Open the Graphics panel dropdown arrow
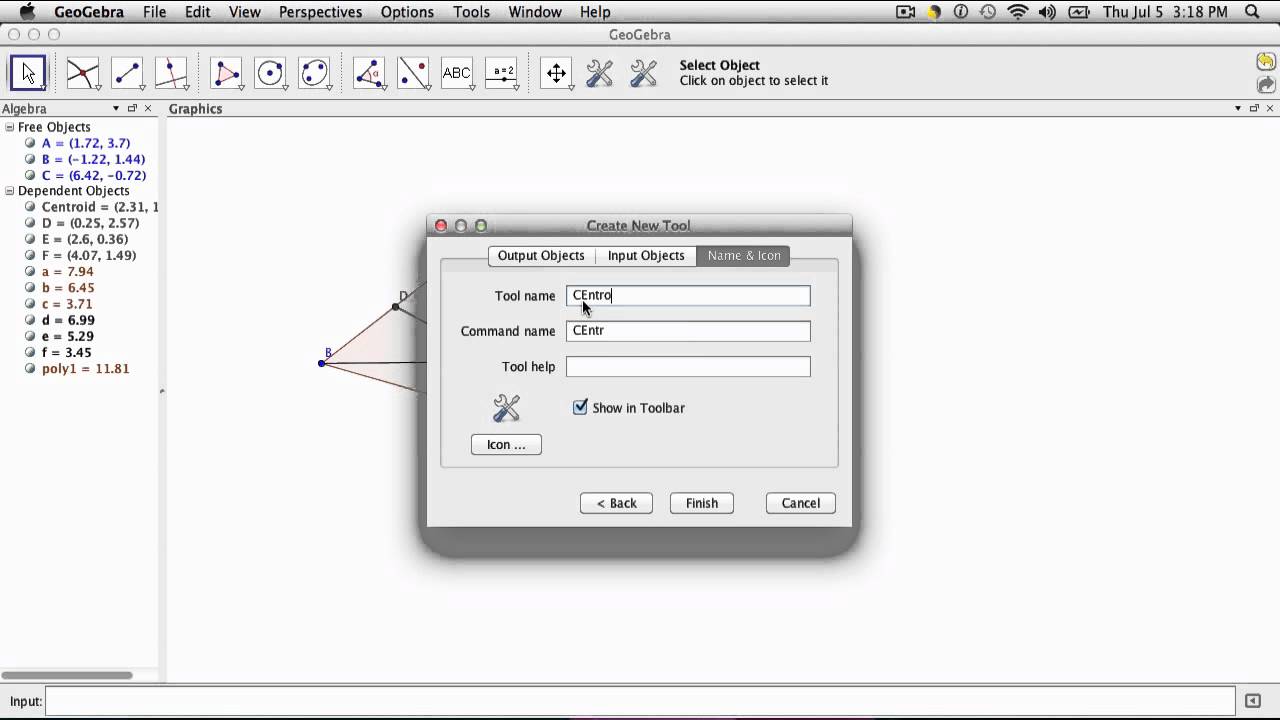The width and height of the screenshot is (1280, 720). click(1238, 108)
